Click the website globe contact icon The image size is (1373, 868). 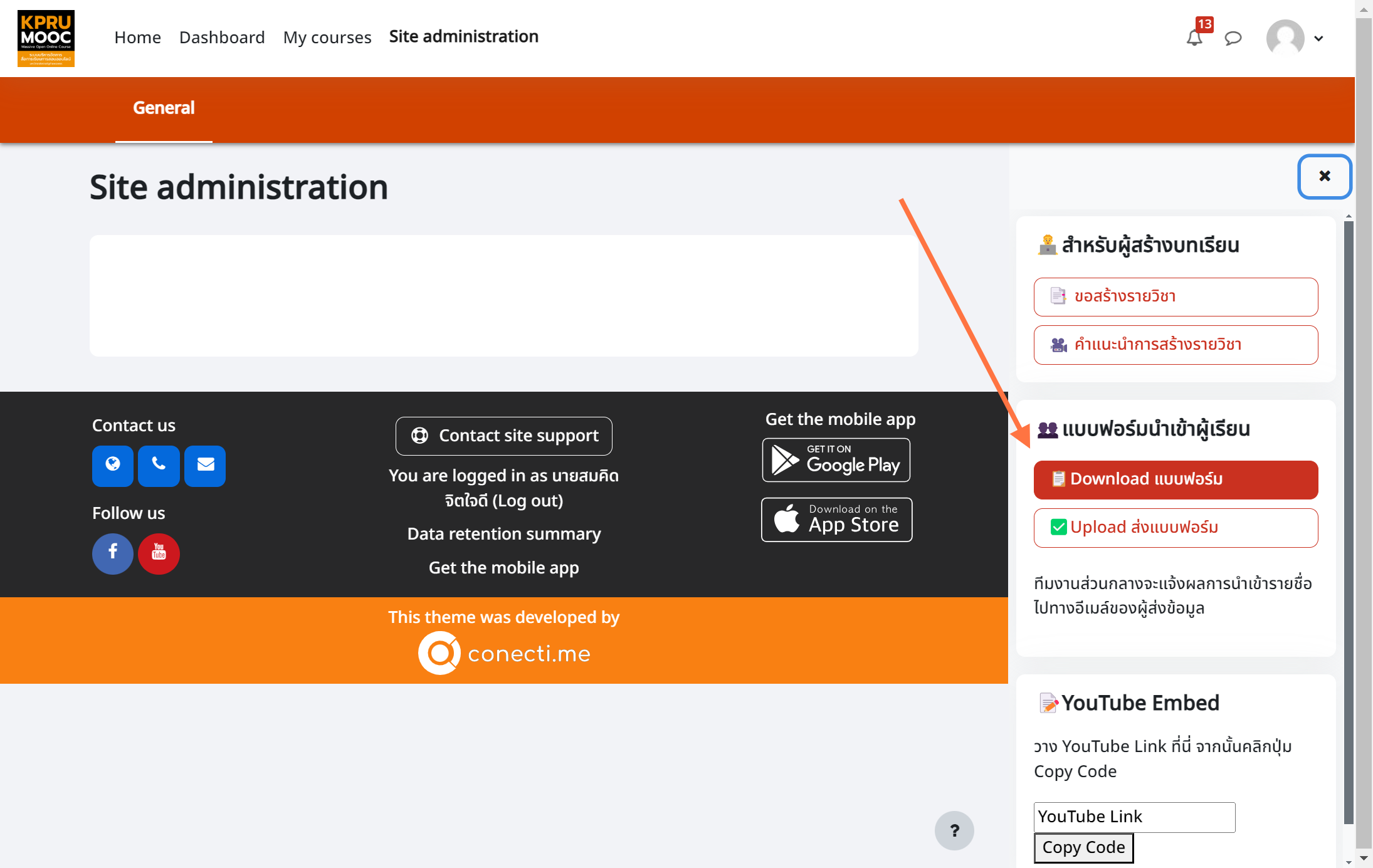(x=113, y=466)
